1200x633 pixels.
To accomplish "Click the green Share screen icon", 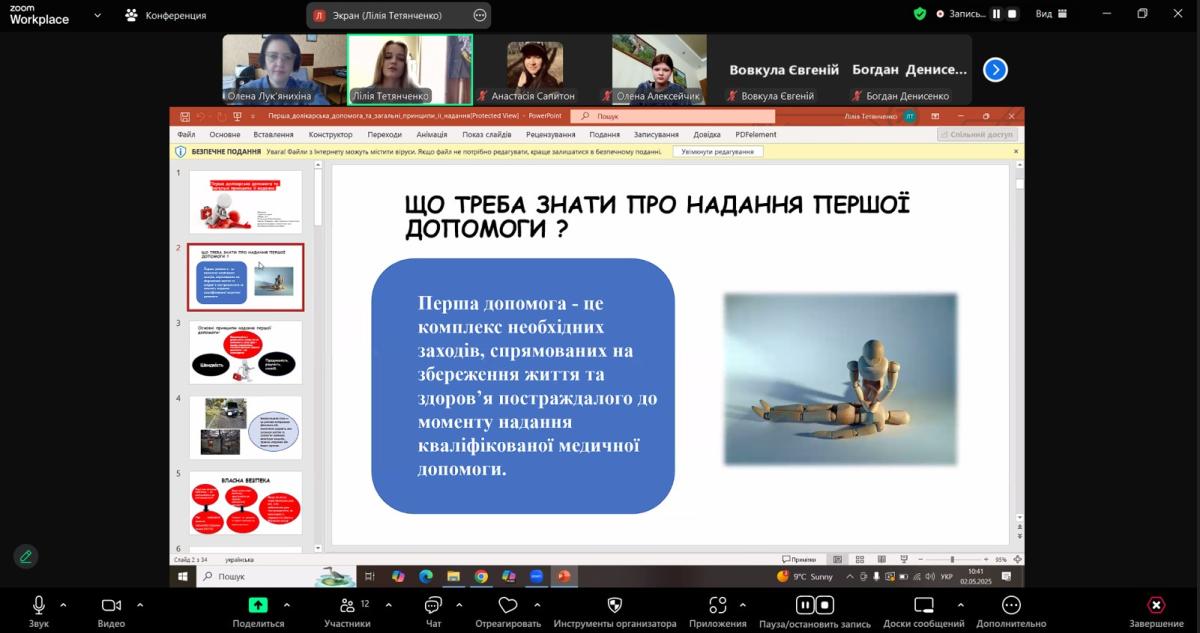I will pos(258,606).
